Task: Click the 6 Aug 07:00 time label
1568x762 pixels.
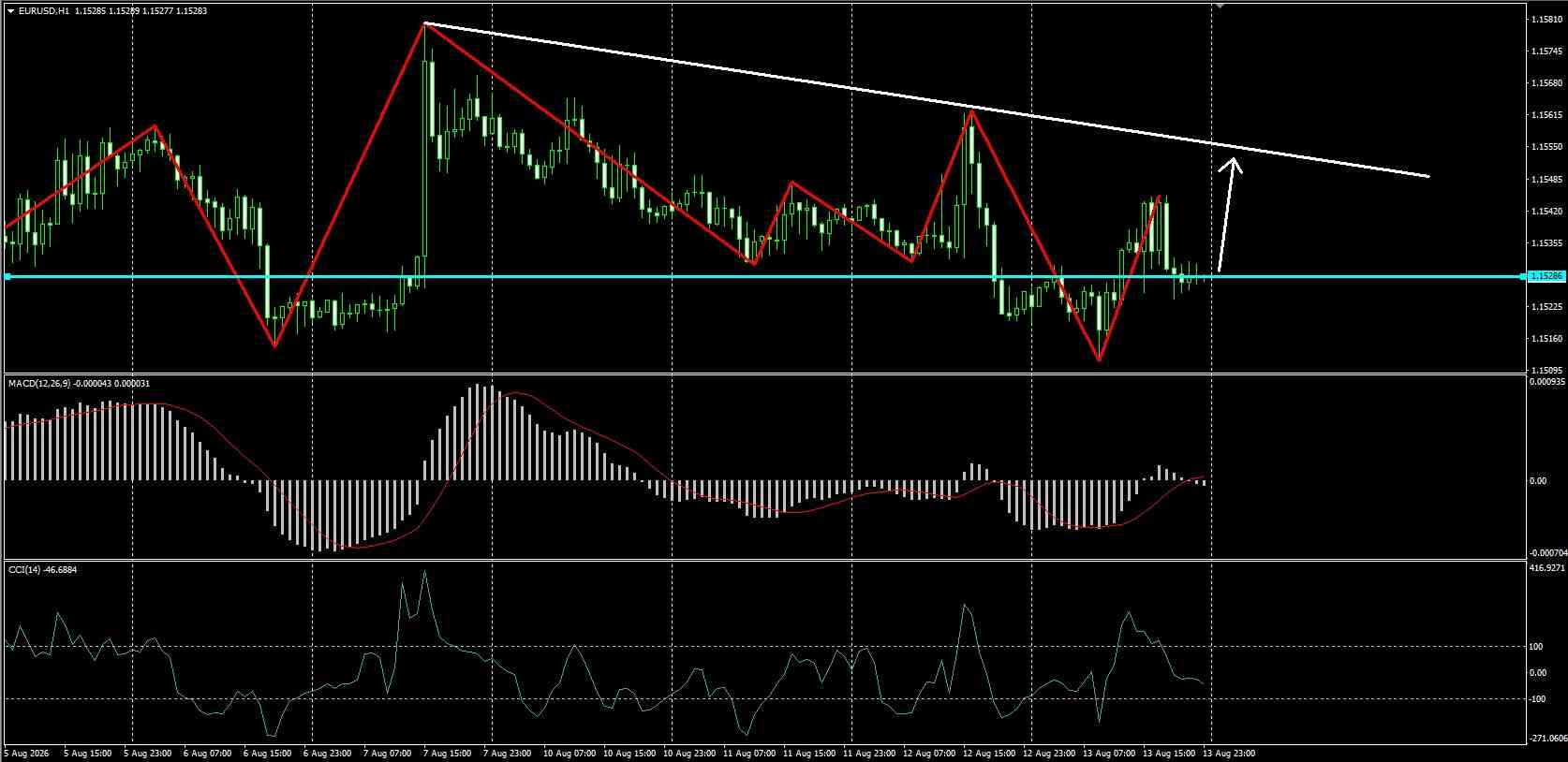Action: pos(207,753)
